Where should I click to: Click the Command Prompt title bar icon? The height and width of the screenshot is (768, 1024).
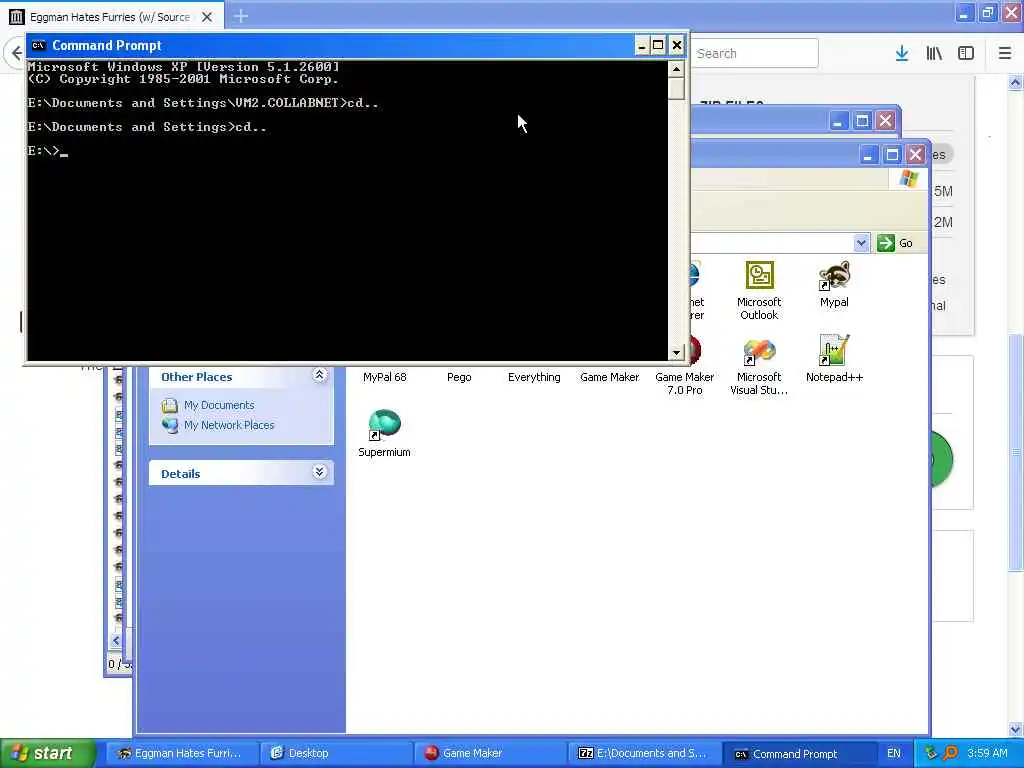pos(39,45)
